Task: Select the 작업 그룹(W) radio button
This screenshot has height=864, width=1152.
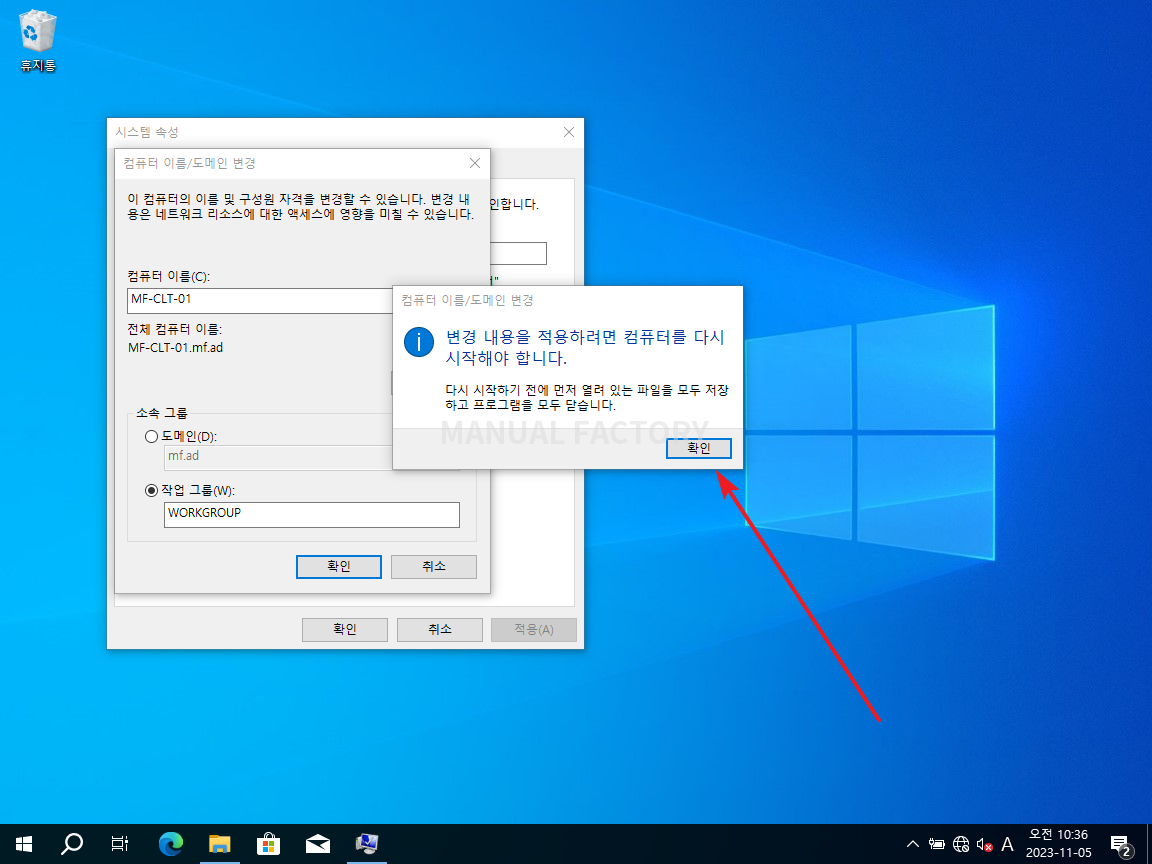Action: coord(151,490)
